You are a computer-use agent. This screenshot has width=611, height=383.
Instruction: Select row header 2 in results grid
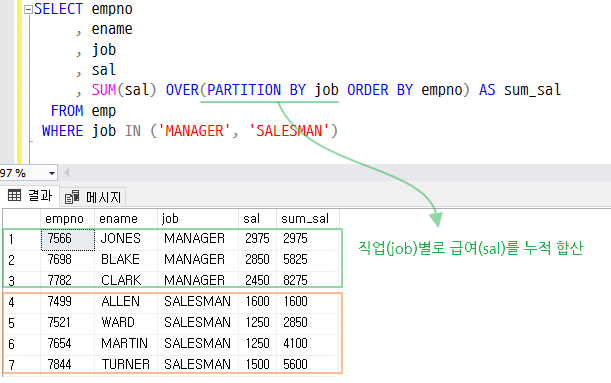coord(21,260)
